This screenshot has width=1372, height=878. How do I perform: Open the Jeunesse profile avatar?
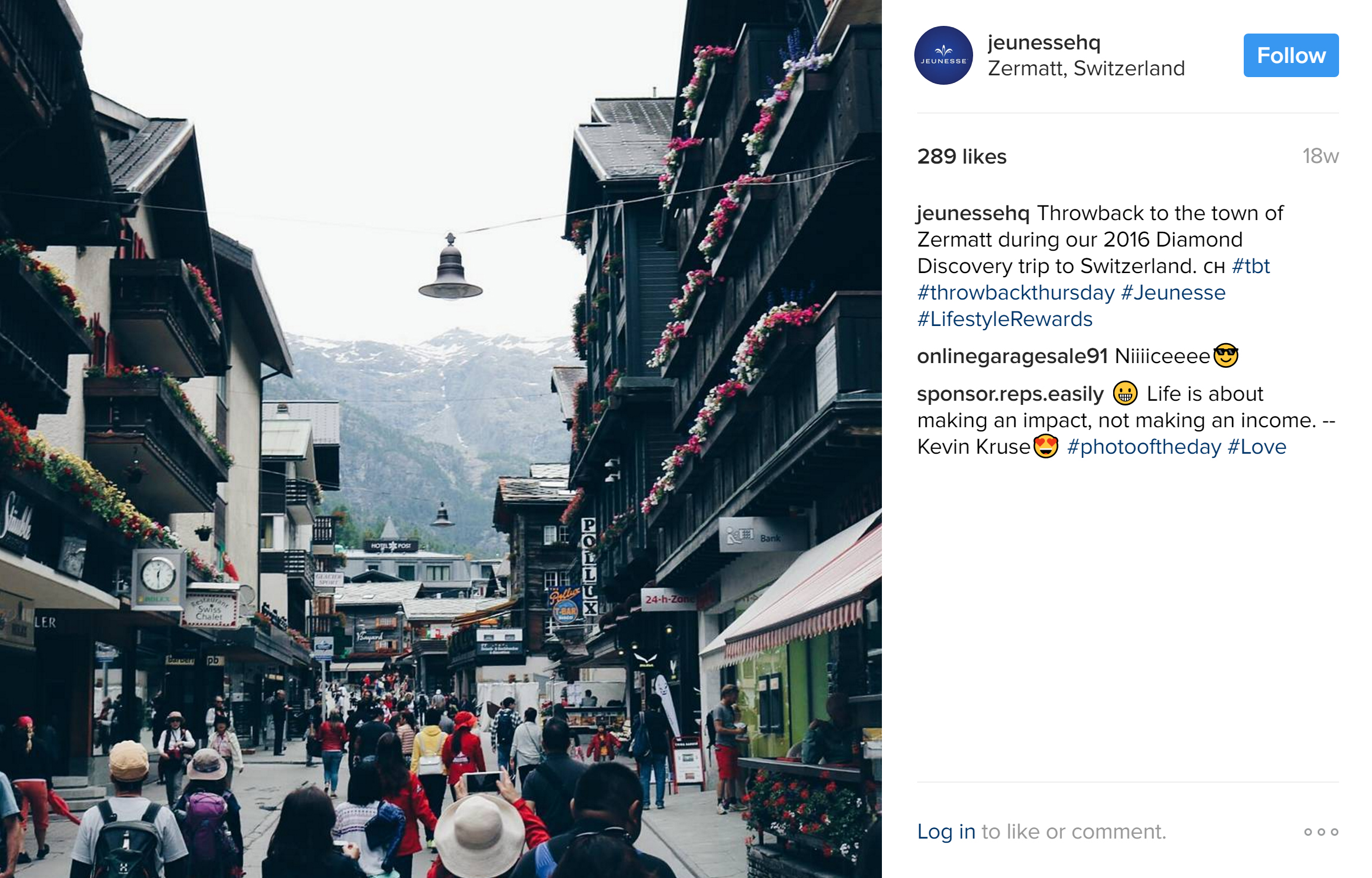point(943,55)
